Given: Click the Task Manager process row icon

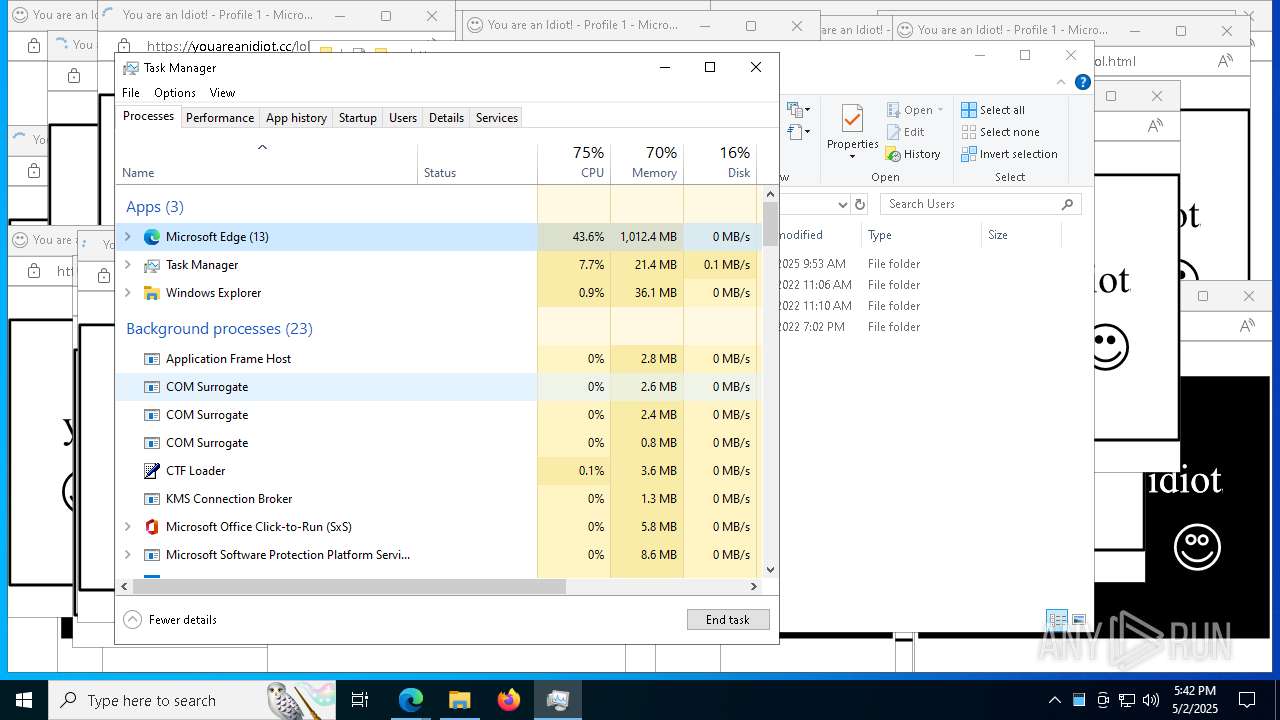Looking at the screenshot, I should pos(152,265).
